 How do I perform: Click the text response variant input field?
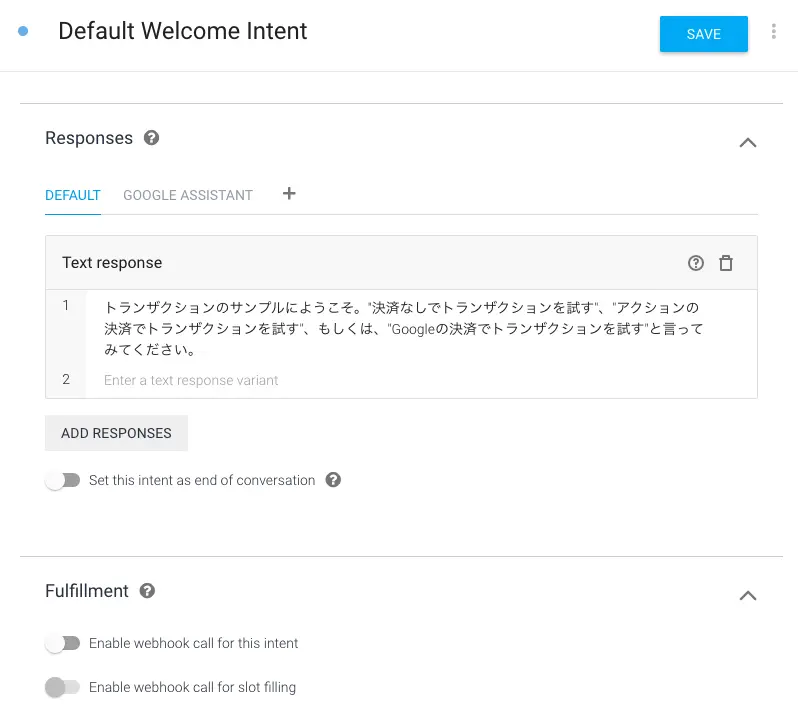421,380
